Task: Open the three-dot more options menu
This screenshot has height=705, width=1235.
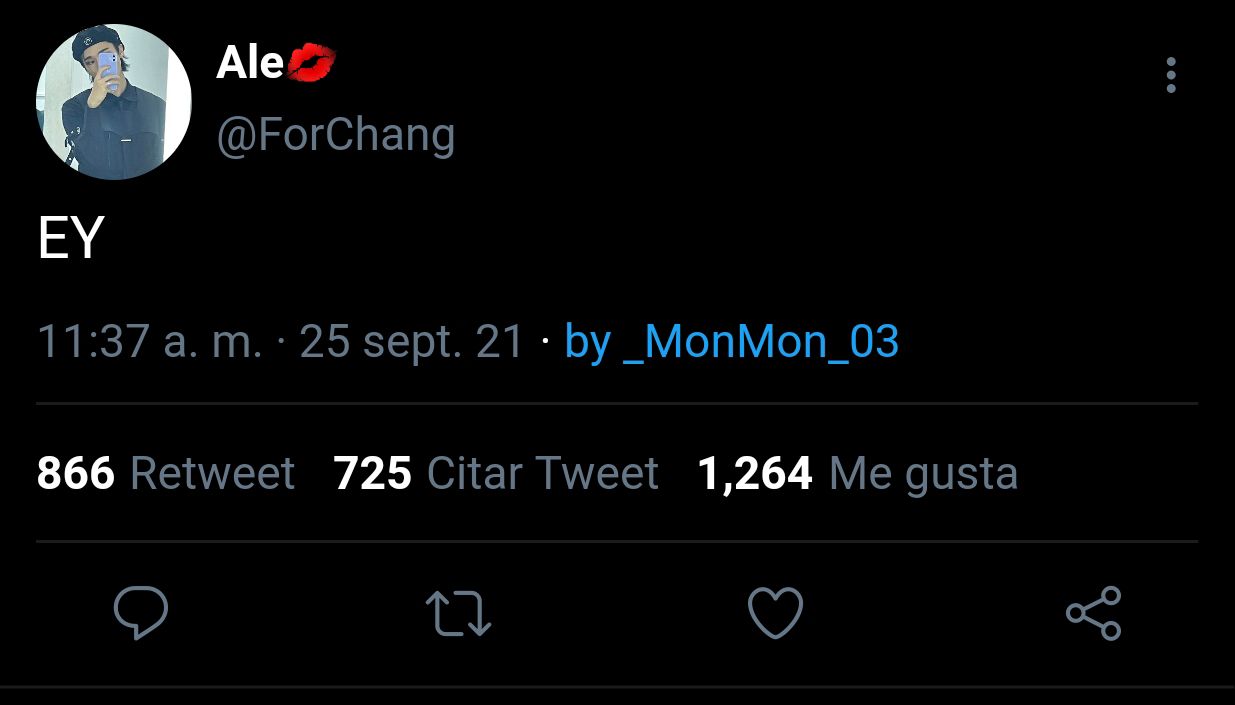Action: click(1171, 76)
